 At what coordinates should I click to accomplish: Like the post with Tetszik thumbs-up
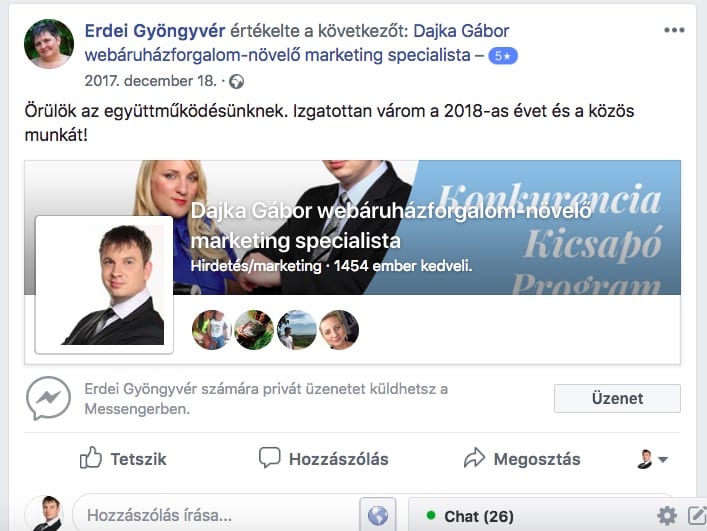click(123, 459)
